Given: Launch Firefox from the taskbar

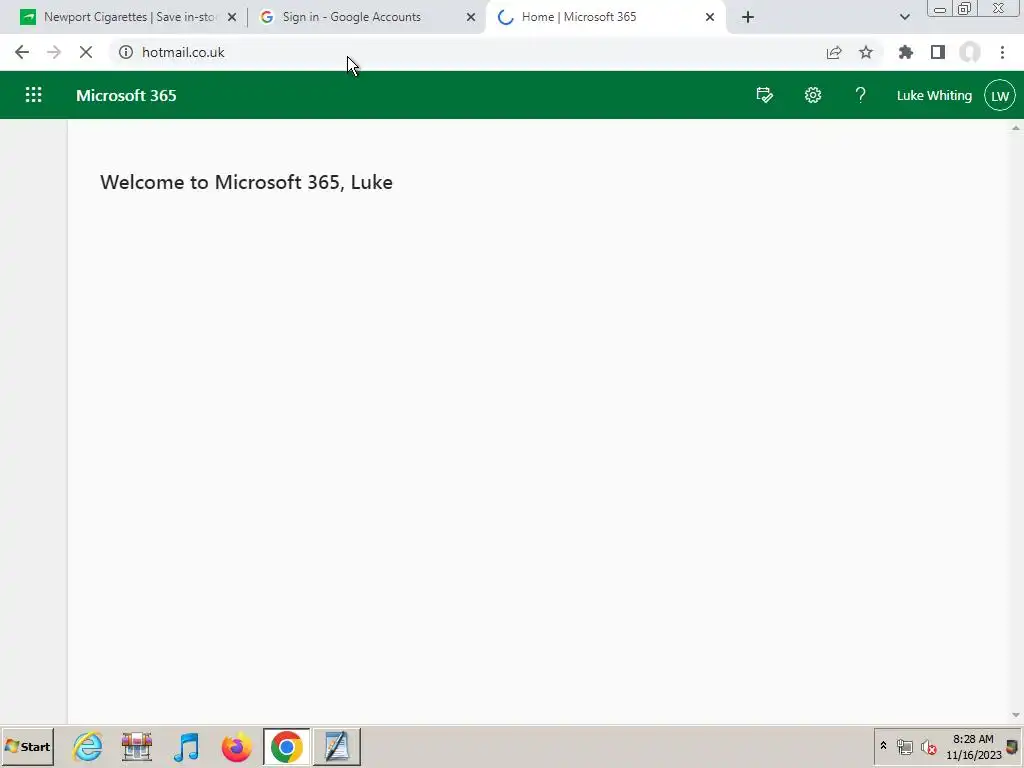Looking at the screenshot, I should click(x=236, y=746).
